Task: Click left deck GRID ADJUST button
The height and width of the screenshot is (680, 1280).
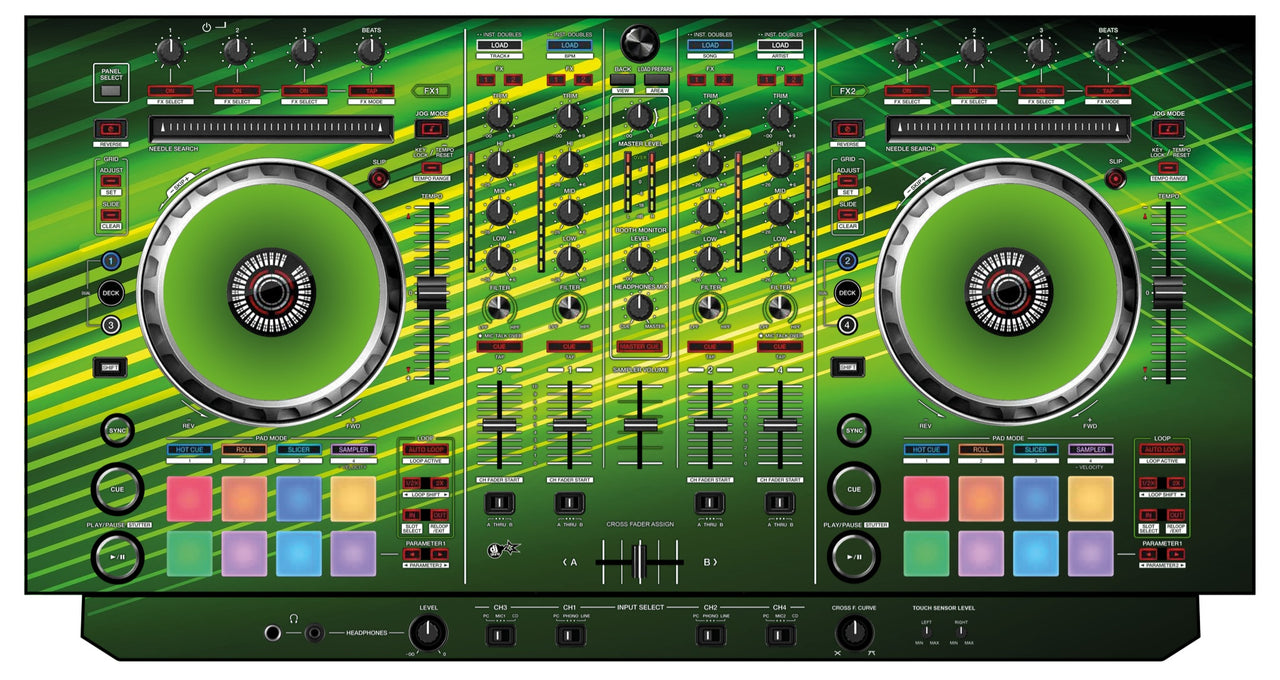Action: tap(111, 181)
